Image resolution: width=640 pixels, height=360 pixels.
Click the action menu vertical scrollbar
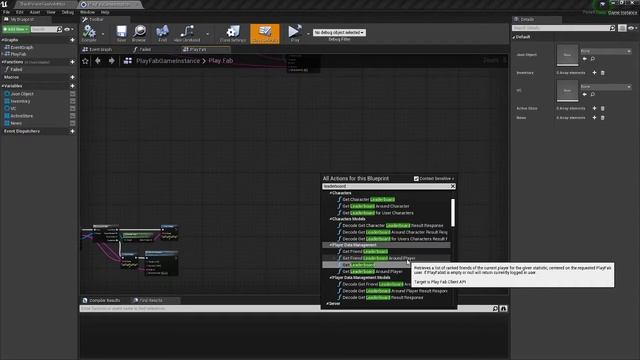point(453,212)
